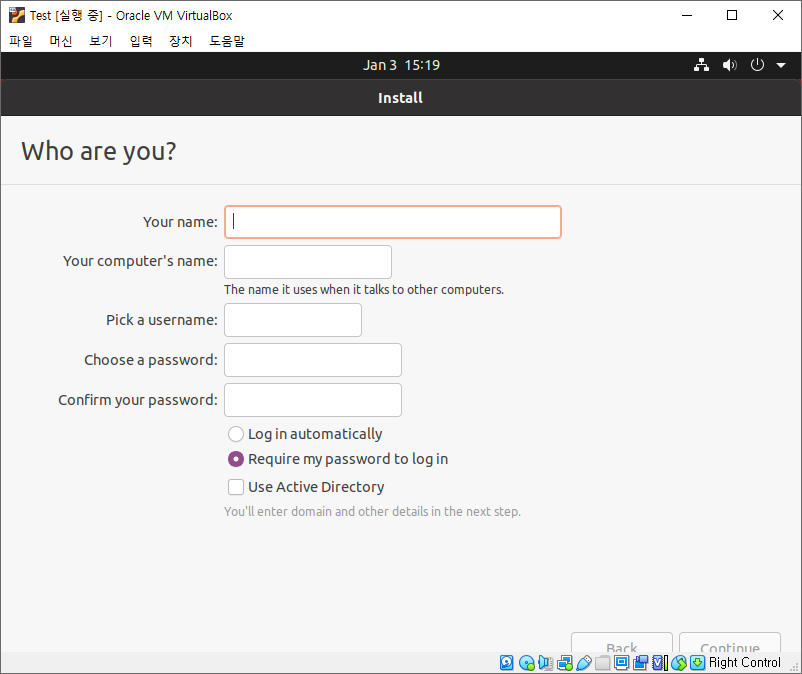Click the Install window title
802x674 pixels.
coord(400,98)
